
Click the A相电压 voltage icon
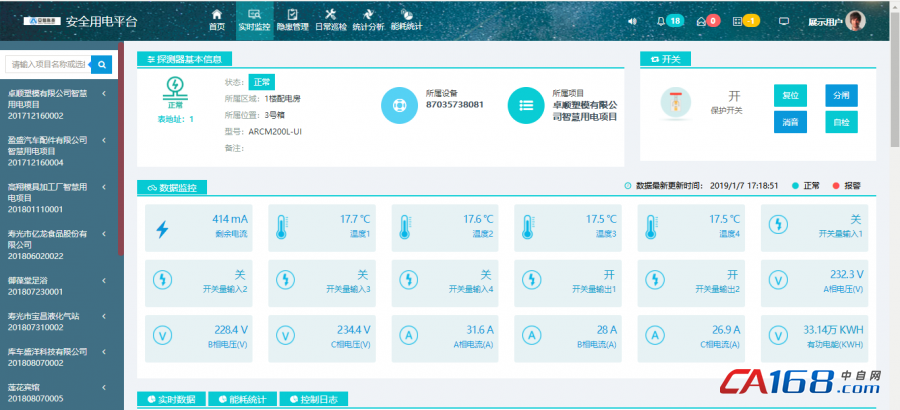pos(778,280)
